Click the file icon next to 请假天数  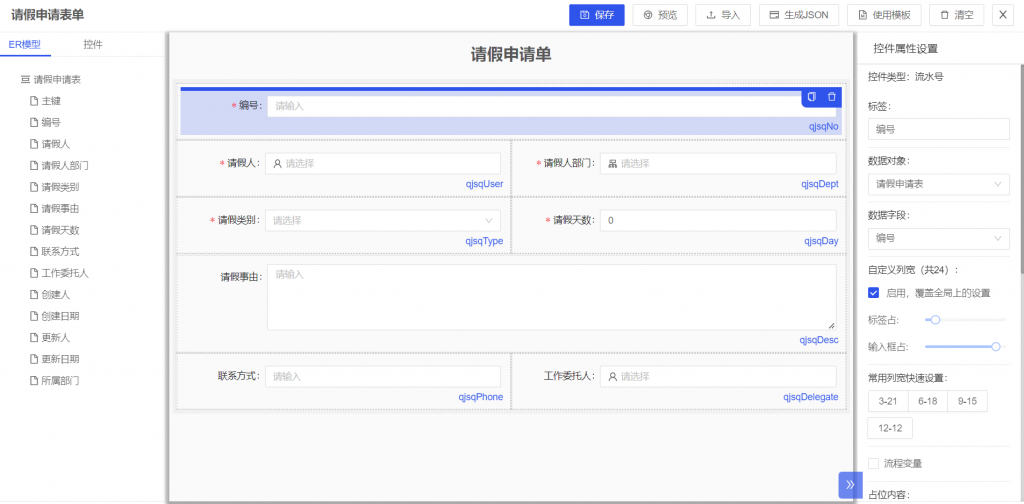click(x=34, y=230)
